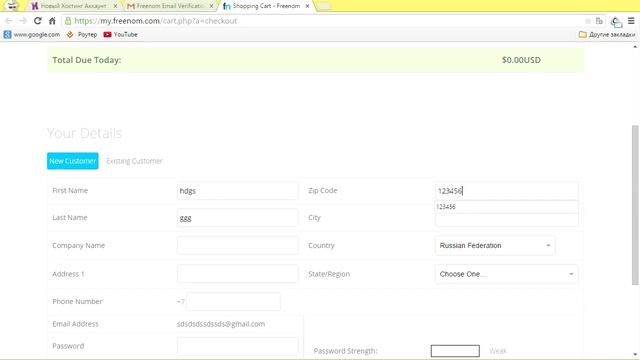Click the Company Name field
The image size is (640, 360).
tap(237, 246)
